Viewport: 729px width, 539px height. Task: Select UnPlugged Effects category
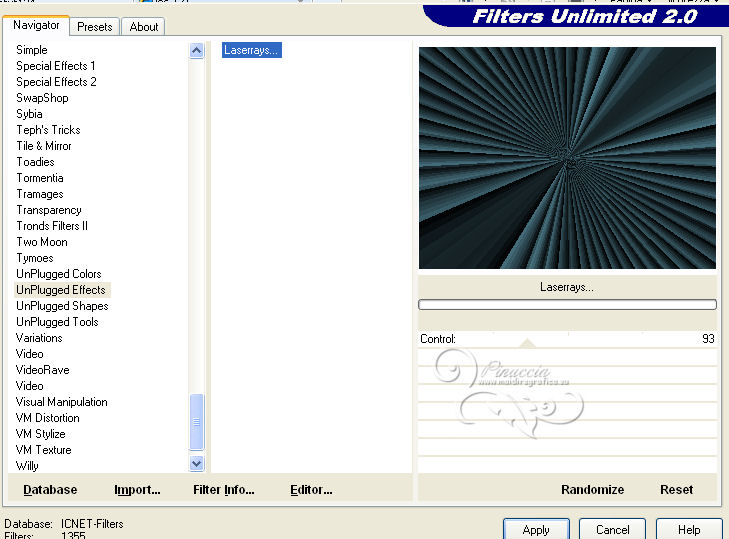tap(61, 290)
